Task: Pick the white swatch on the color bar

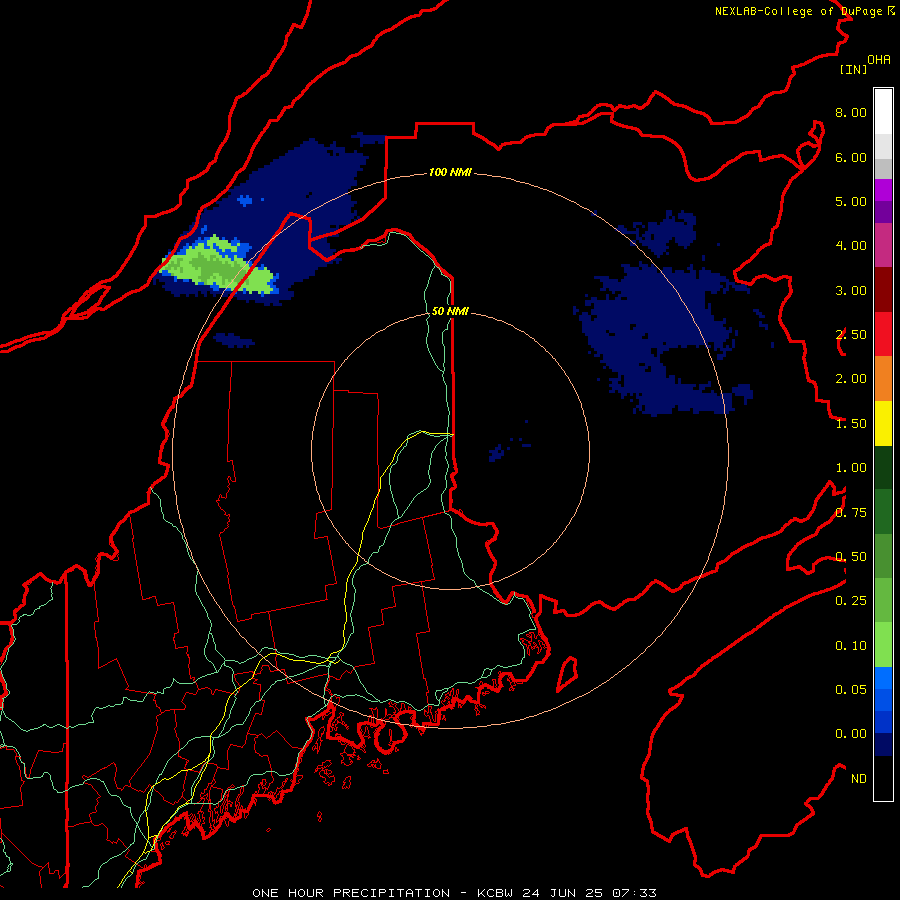Action: pos(883,112)
